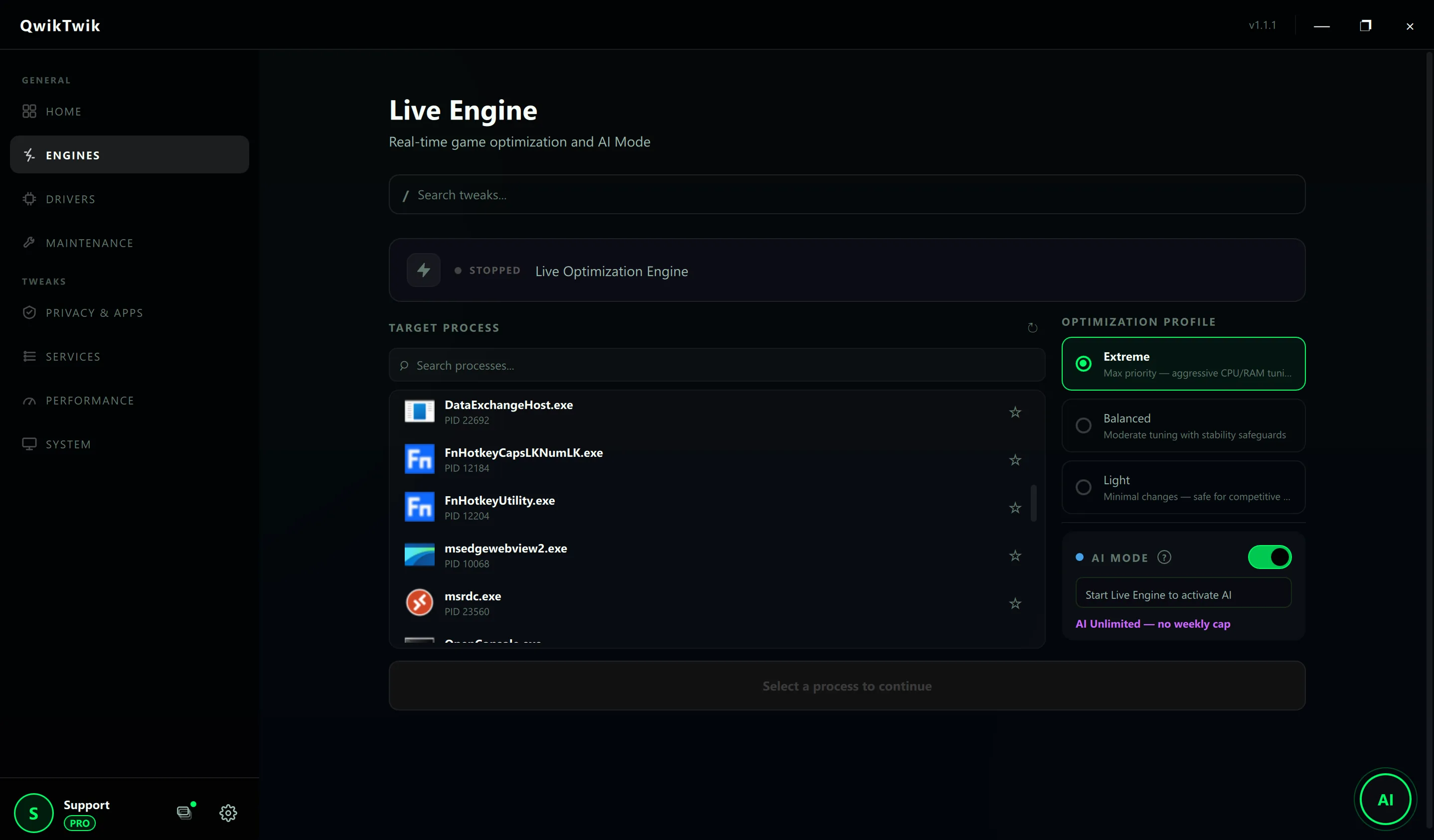Minimize the QwikTwik window
The height and width of the screenshot is (840, 1434).
pos(1321,26)
